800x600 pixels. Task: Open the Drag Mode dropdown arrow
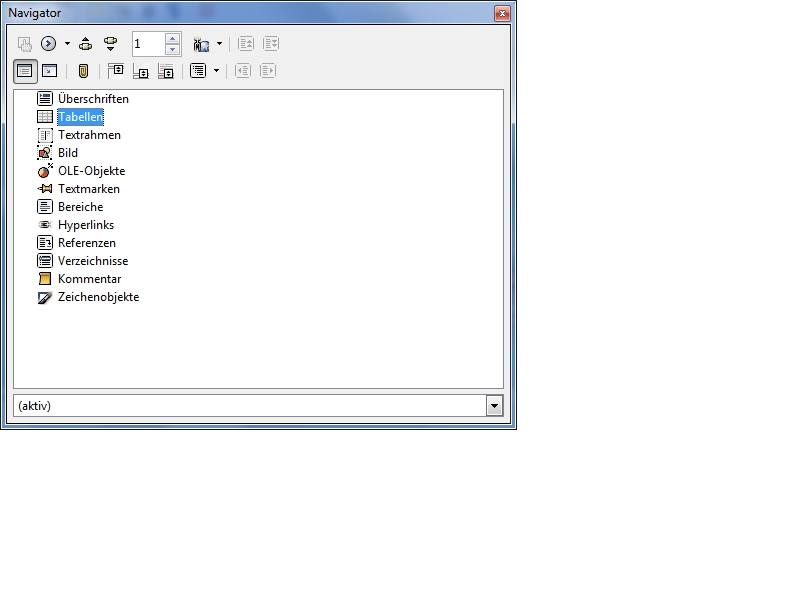click(x=219, y=44)
